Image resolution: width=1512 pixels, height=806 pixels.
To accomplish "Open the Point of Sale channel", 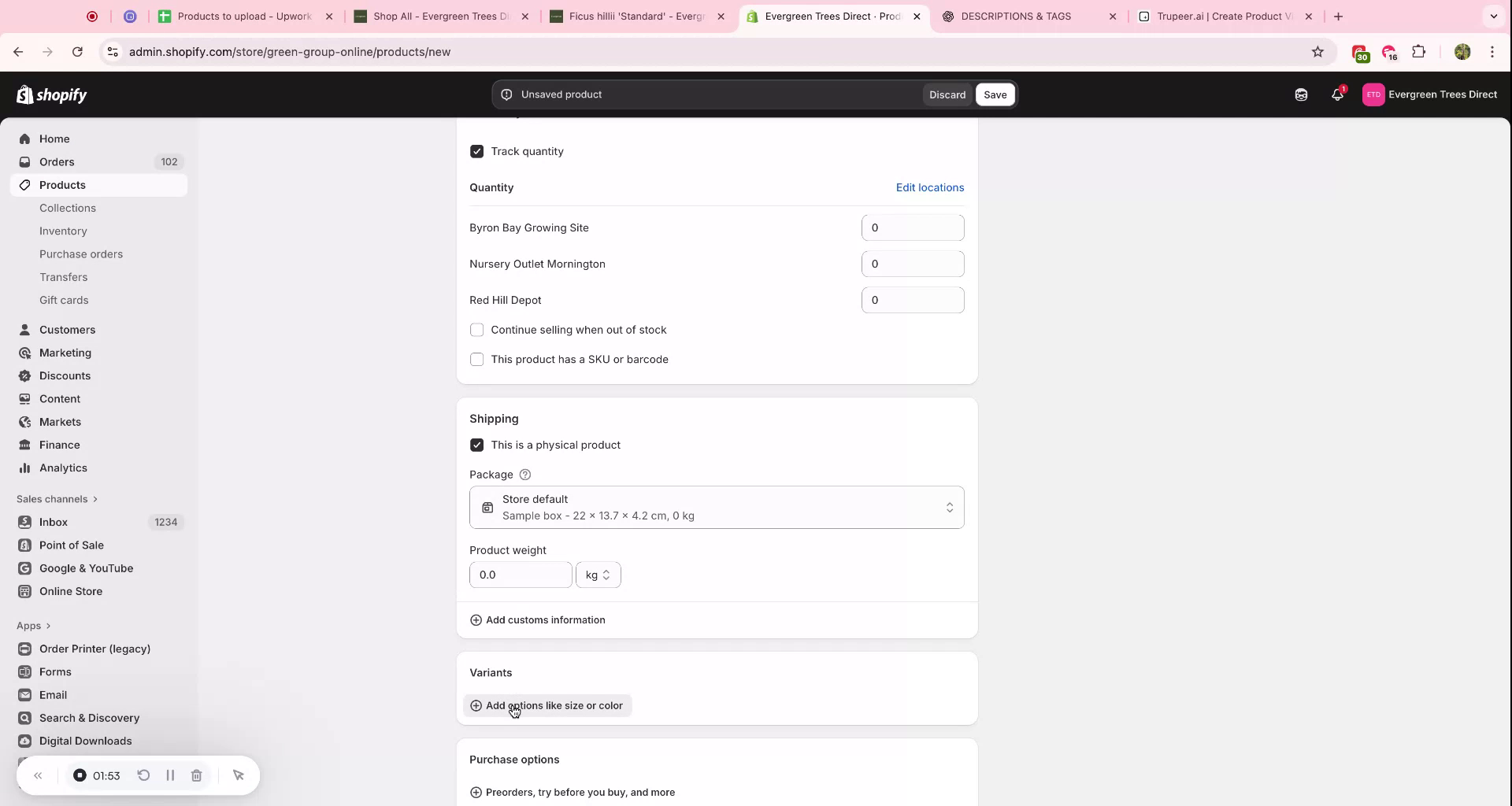I will tap(72, 545).
